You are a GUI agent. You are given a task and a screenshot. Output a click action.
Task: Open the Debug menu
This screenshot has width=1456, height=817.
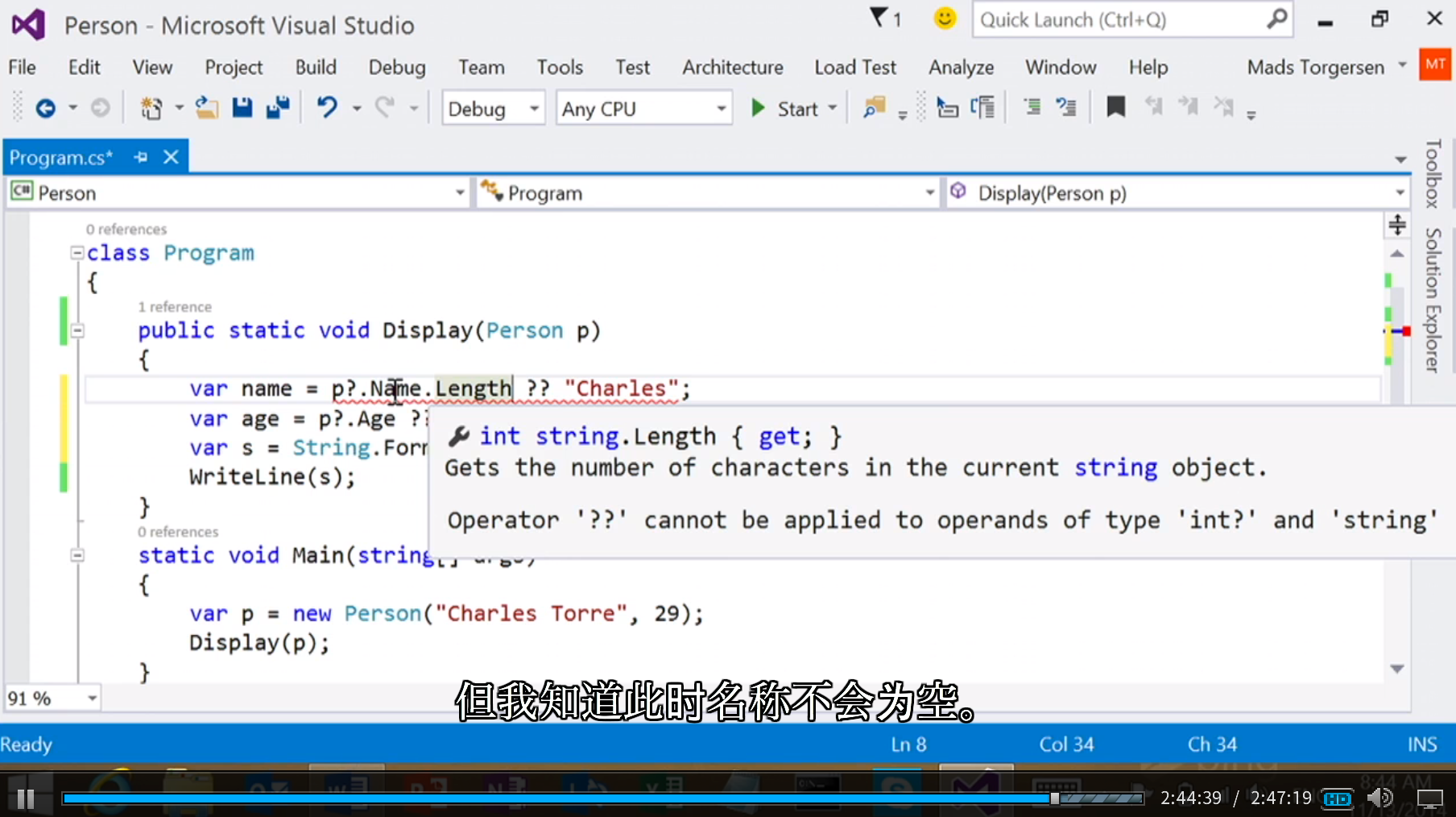(397, 67)
